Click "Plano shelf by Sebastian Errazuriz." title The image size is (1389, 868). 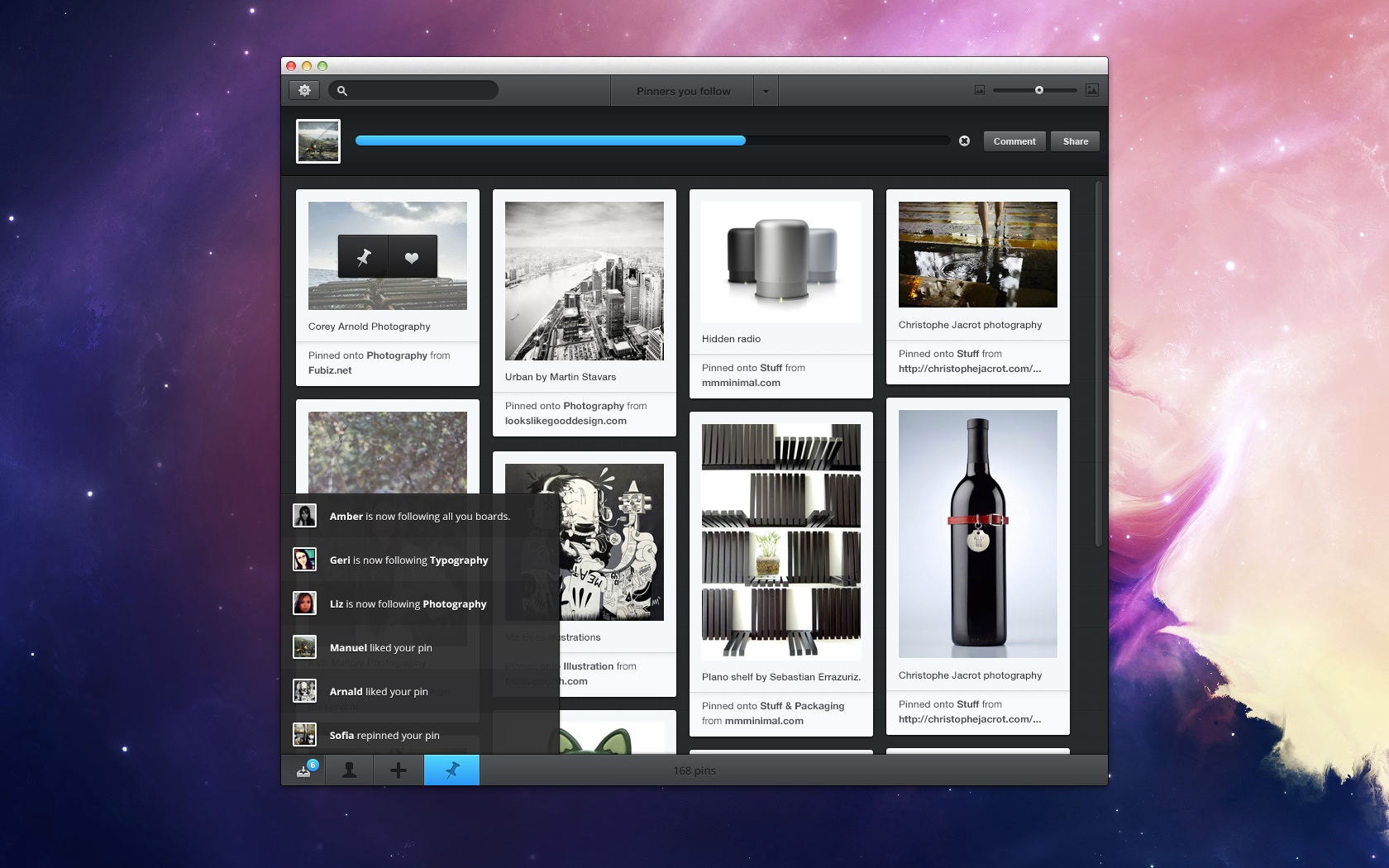click(x=781, y=677)
